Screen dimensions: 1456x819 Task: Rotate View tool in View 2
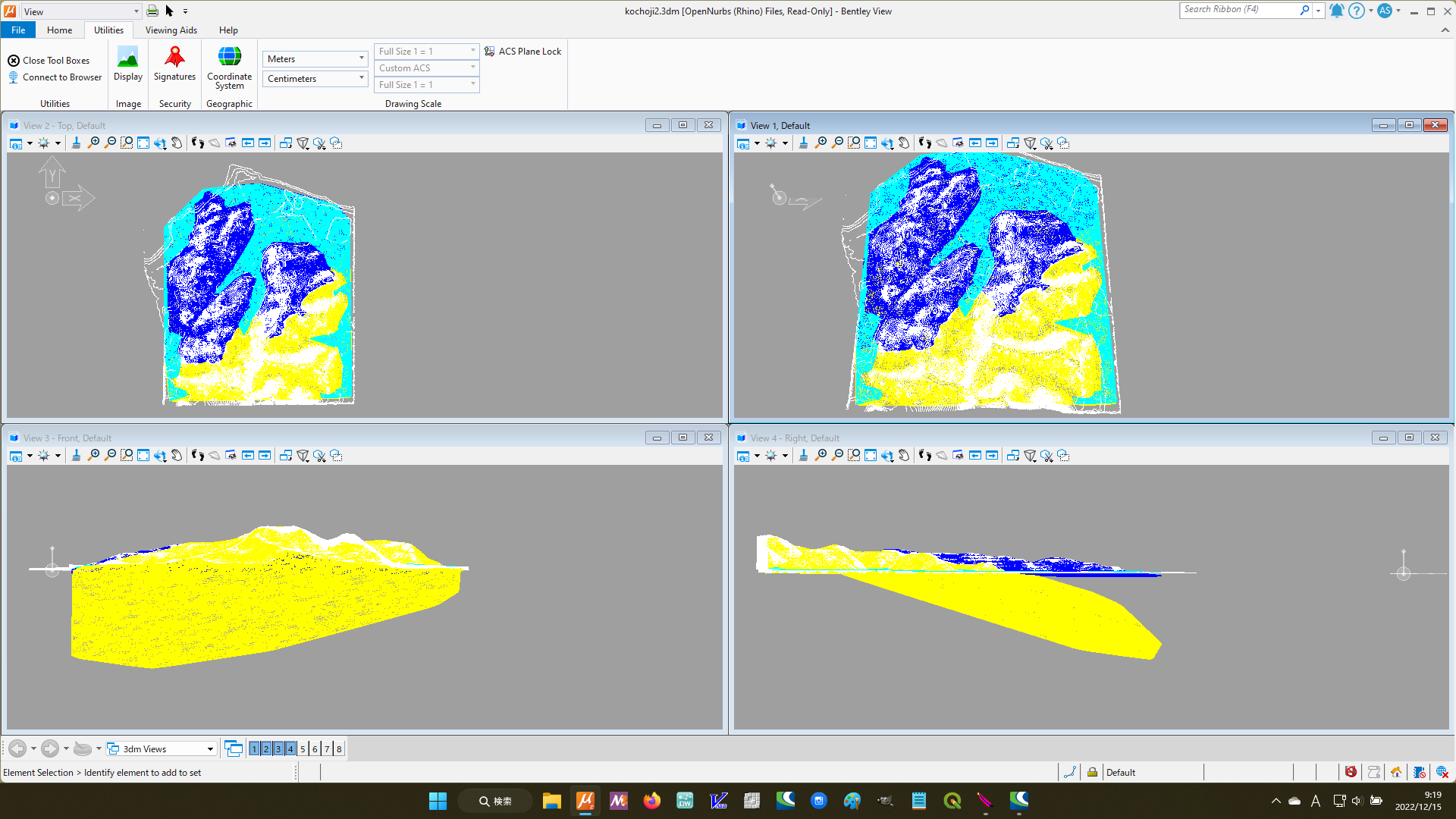click(160, 143)
